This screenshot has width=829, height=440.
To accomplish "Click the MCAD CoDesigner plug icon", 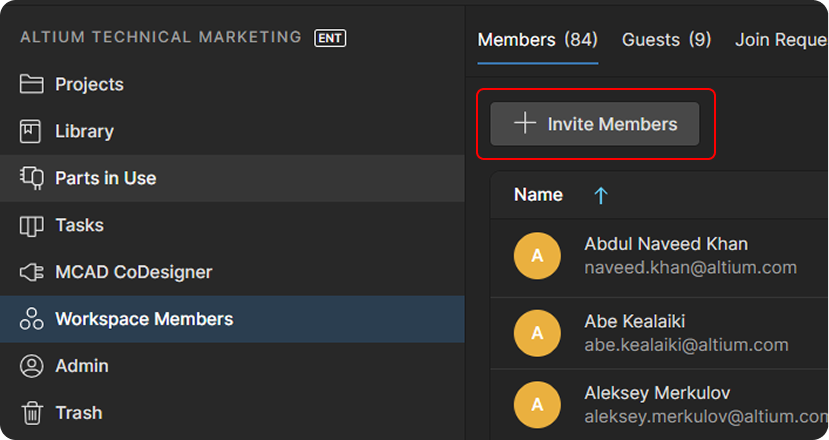I will coord(32,272).
